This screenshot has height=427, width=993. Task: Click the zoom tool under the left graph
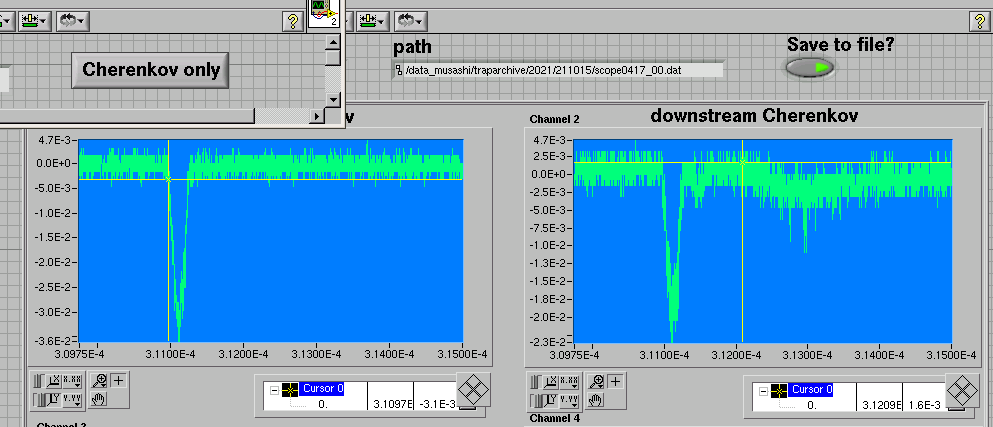100,380
